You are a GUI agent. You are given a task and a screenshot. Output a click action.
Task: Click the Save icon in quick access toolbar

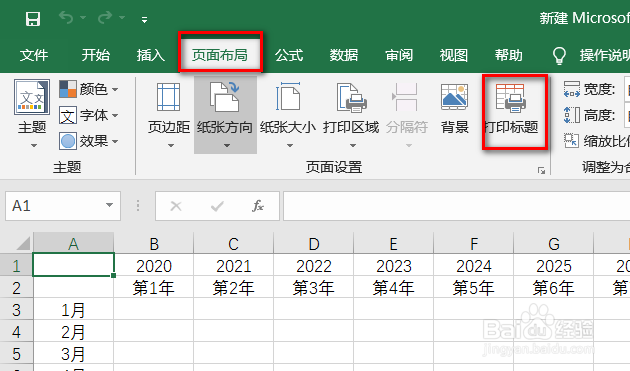pos(33,18)
